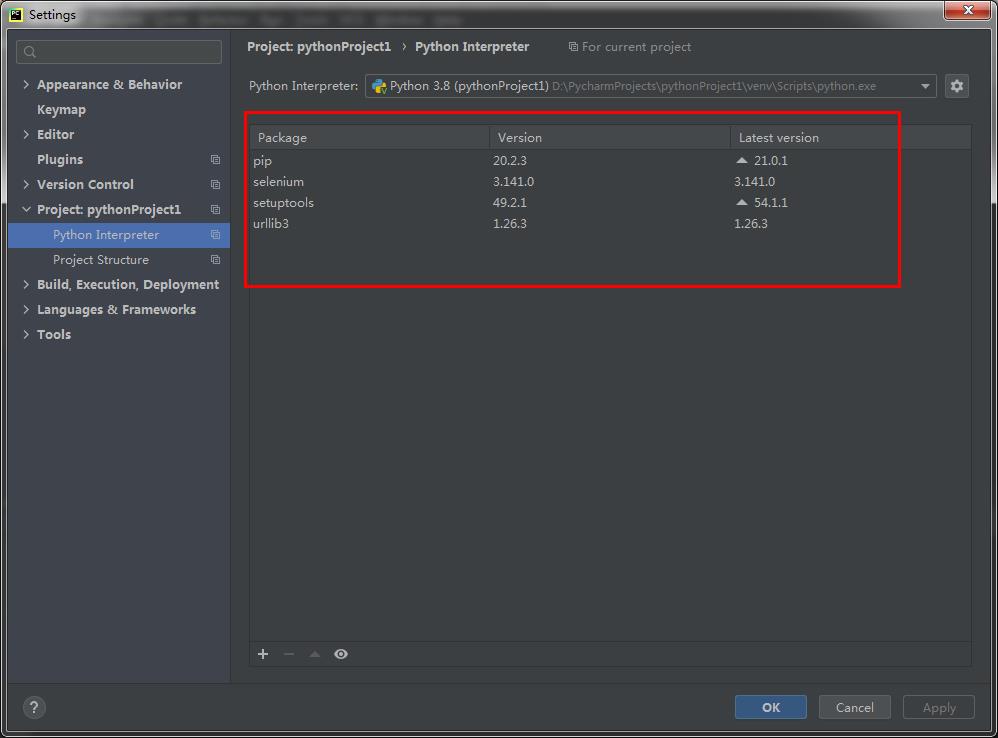The width and height of the screenshot is (998, 738).
Task: Click the question mark help icon
Action: click(34, 707)
